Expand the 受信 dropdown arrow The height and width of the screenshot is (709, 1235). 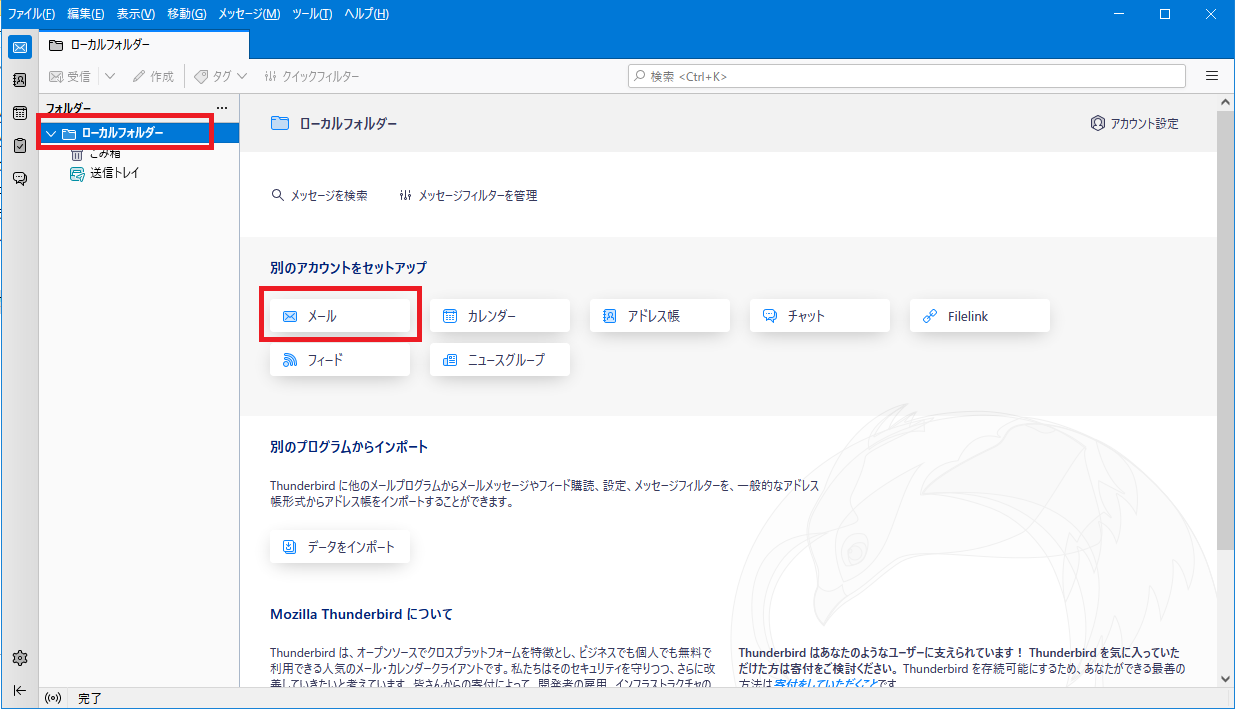tap(110, 76)
